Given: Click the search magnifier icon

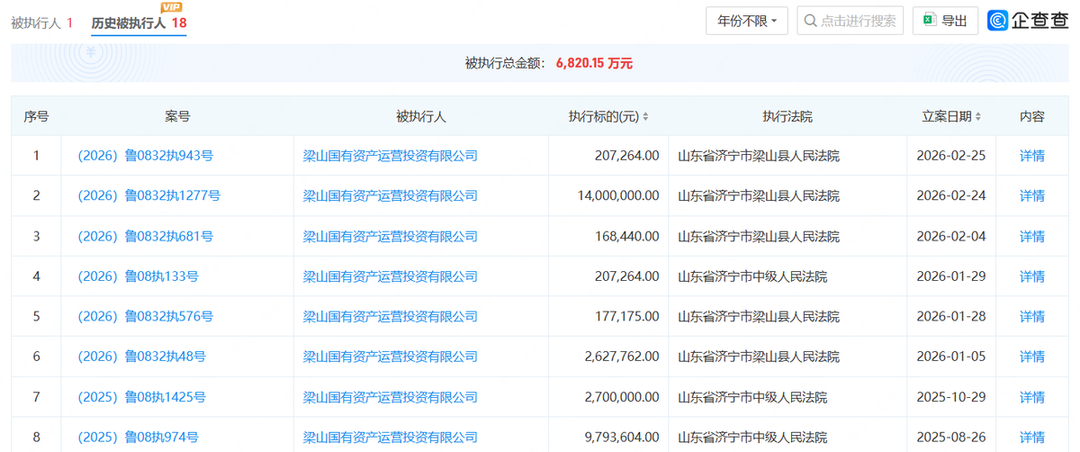Looking at the screenshot, I should (811, 21).
